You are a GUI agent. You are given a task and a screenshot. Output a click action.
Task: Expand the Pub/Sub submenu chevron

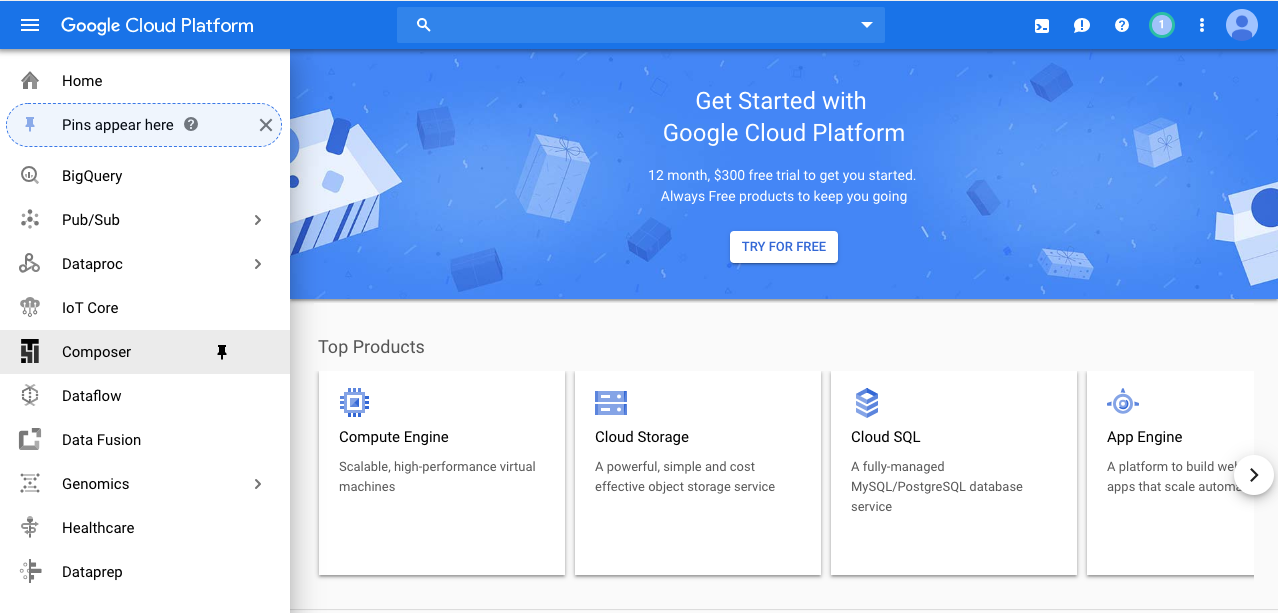pyautogui.click(x=257, y=220)
